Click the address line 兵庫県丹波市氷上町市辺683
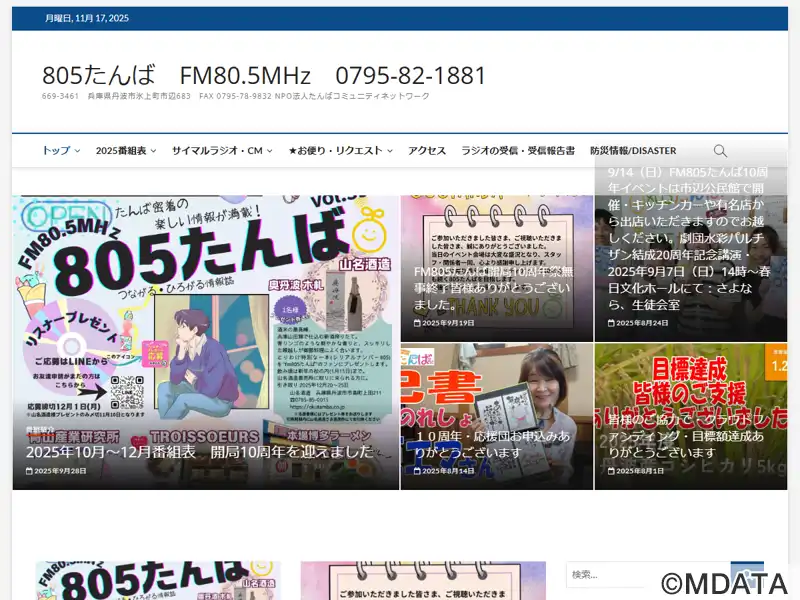800x600 pixels. coord(139,96)
